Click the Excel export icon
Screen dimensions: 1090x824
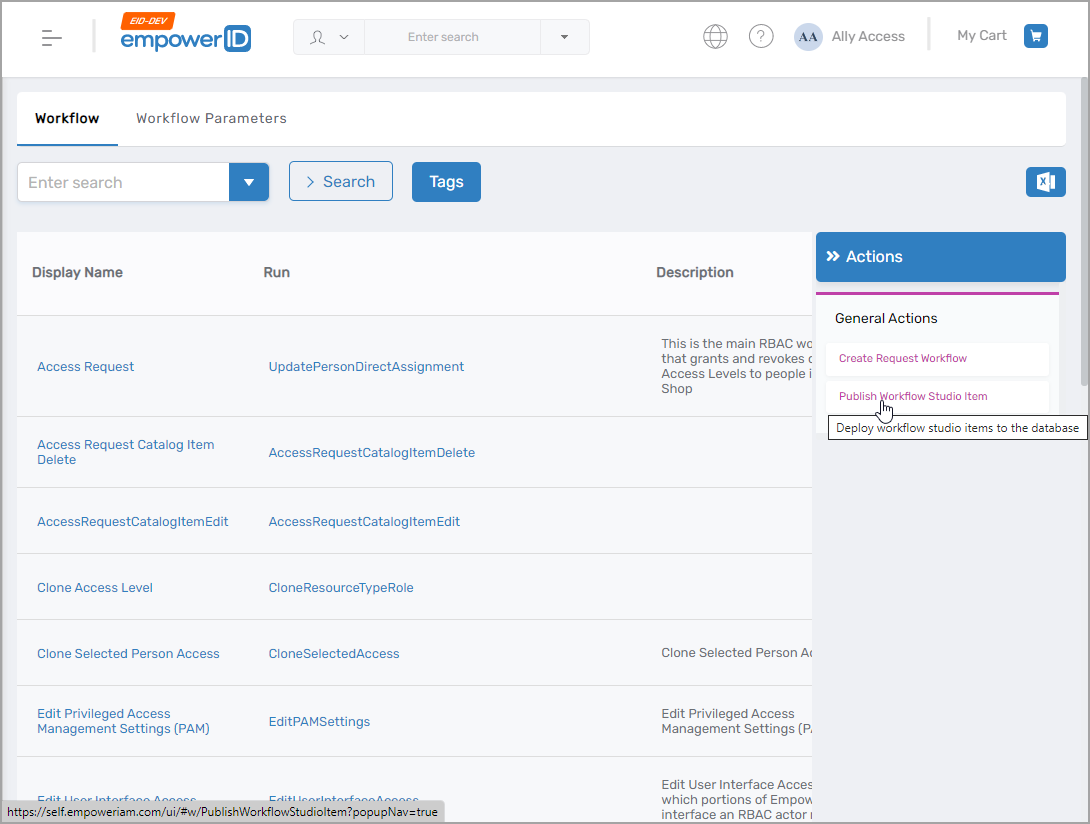pyautogui.click(x=1045, y=182)
